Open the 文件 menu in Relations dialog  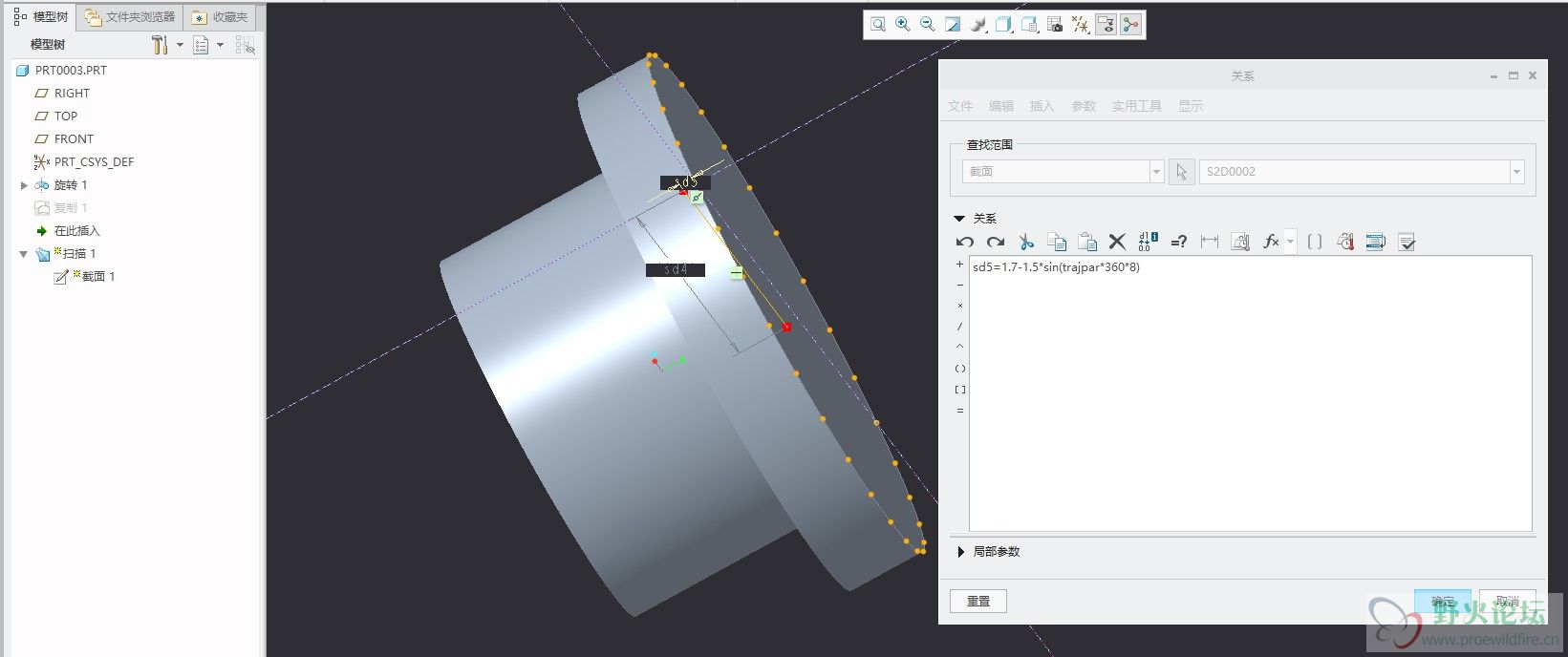(960, 106)
